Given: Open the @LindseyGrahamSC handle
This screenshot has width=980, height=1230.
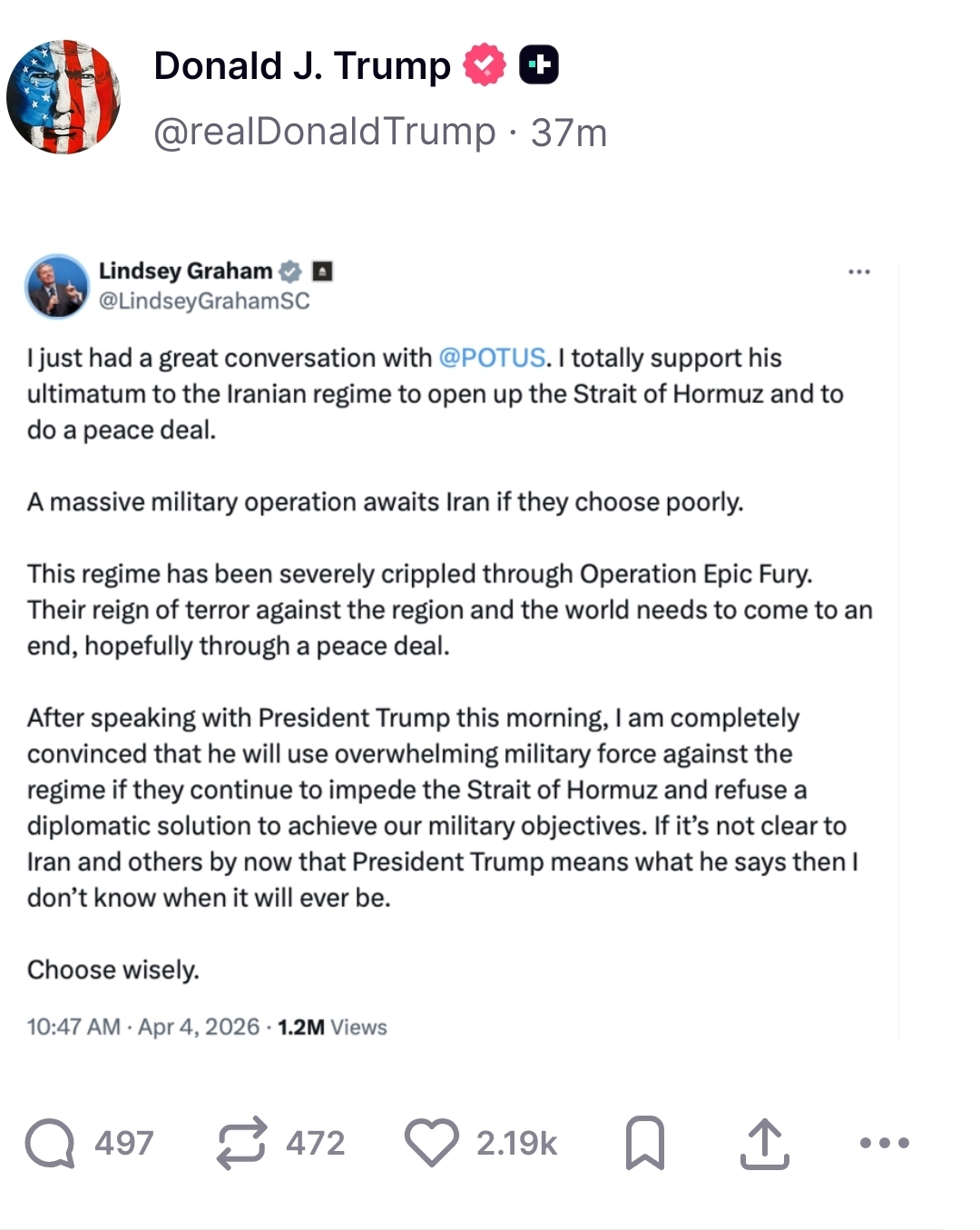Looking at the screenshot, I should tap(204, 301).
